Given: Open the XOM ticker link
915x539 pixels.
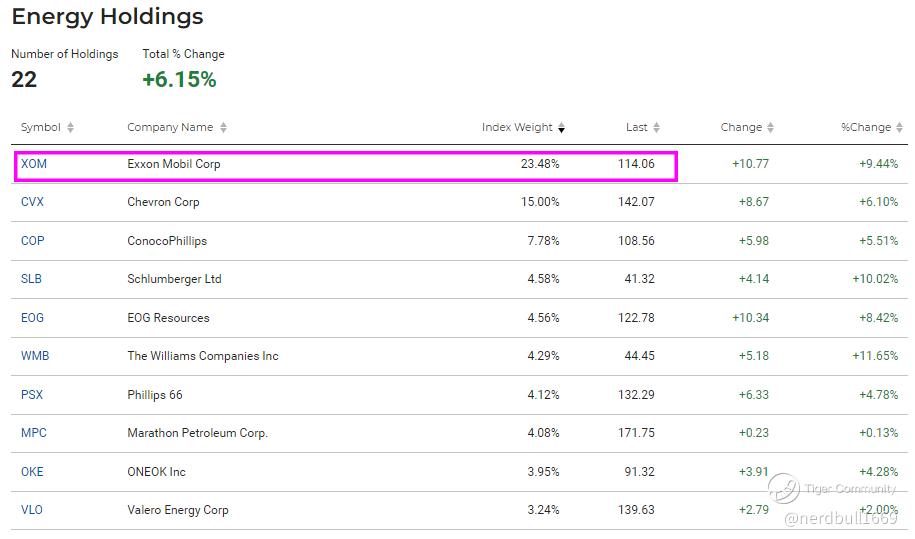Looking at the screenshot, I should pos(34,164).
